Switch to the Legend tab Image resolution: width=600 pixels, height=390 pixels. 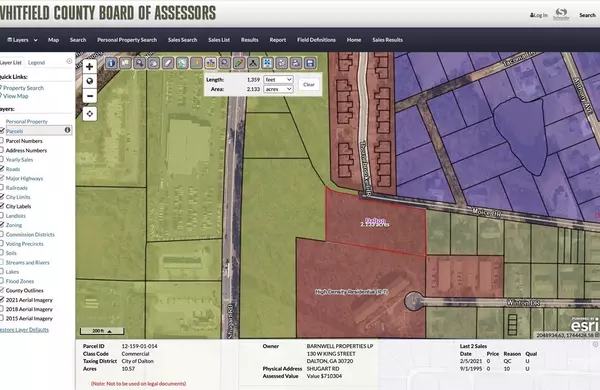pyautogui.click(x=36, y=62)
